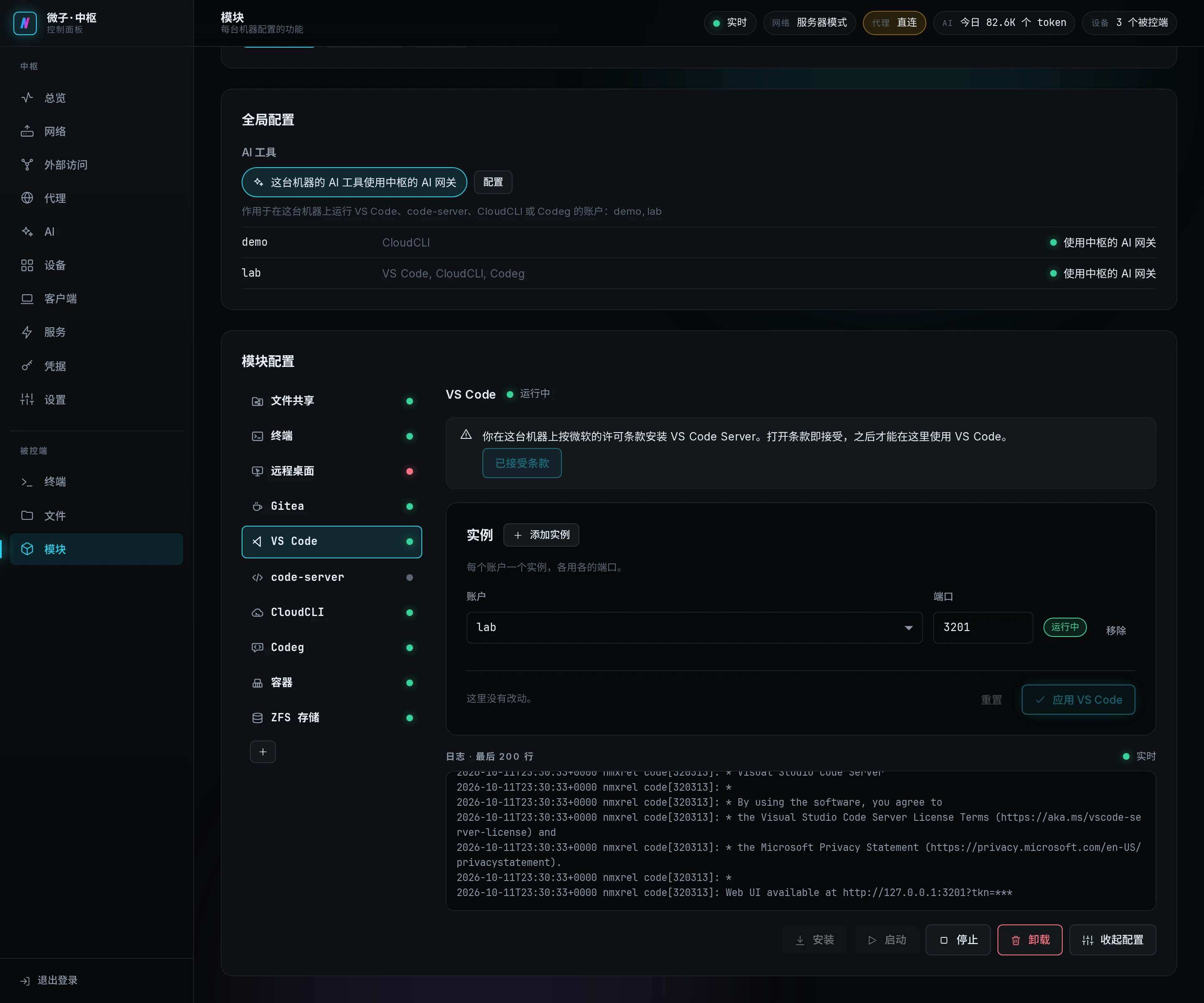The height and width of the screenshot is (1003, 1204).
Task: Click 移除 to remove lab instance
Action: pos(1116,631)
